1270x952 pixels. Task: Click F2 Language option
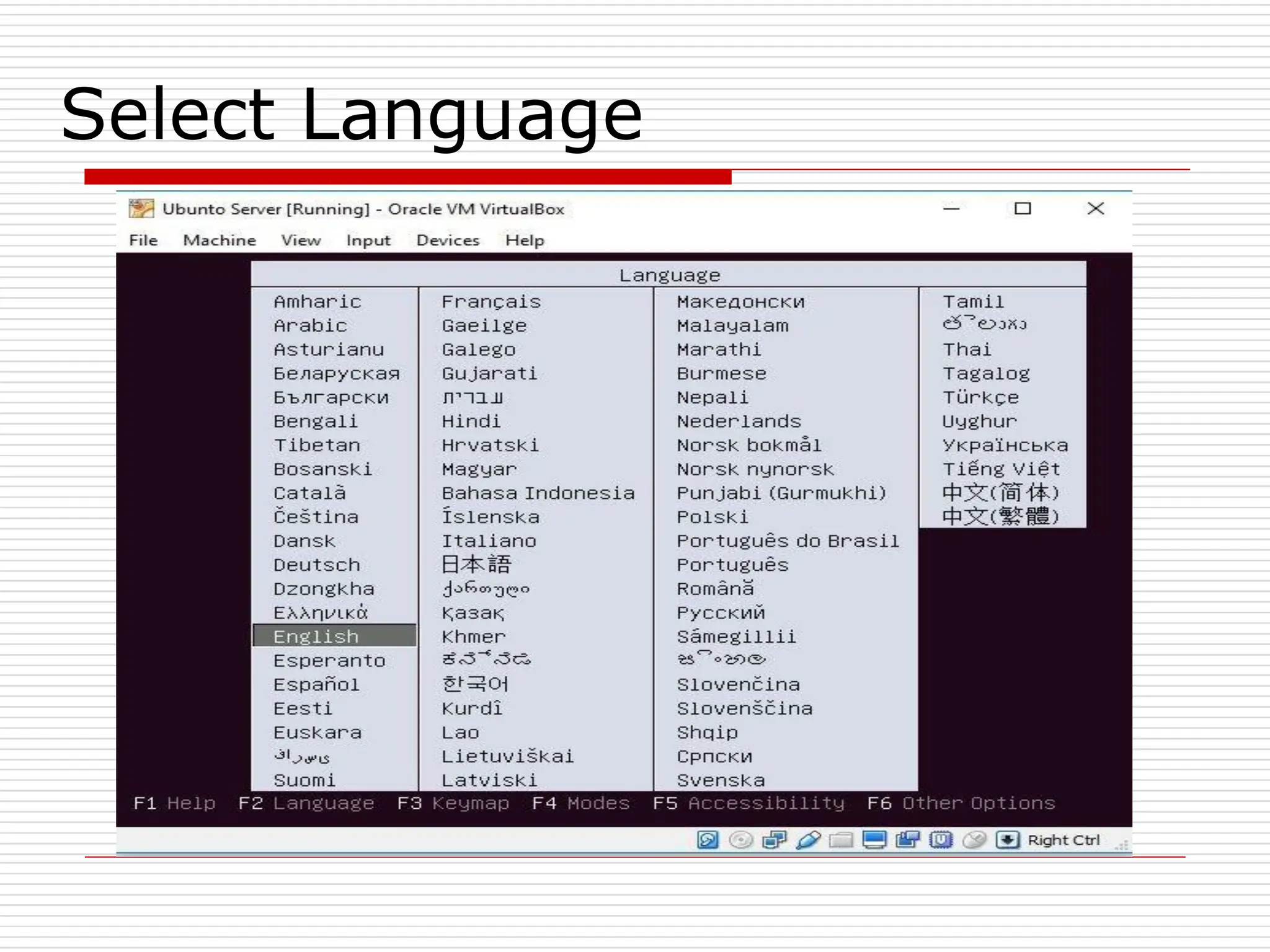pos(306,803)
